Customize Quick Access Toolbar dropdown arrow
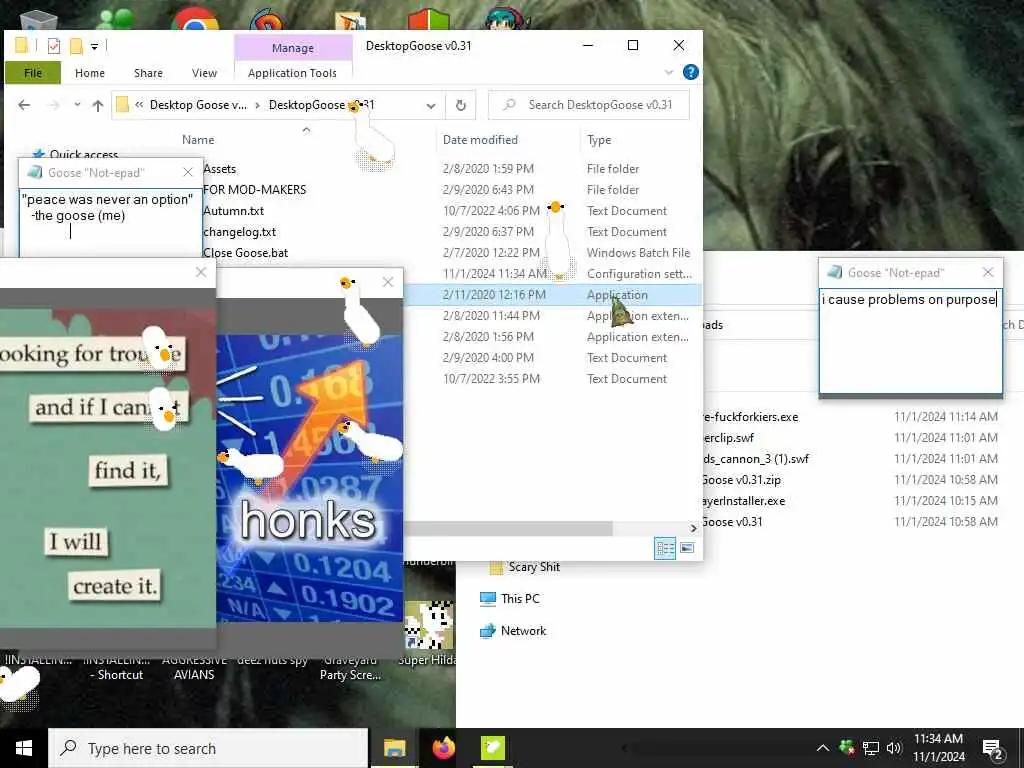This screenshot has width=1024, height=768. [95, 46]
